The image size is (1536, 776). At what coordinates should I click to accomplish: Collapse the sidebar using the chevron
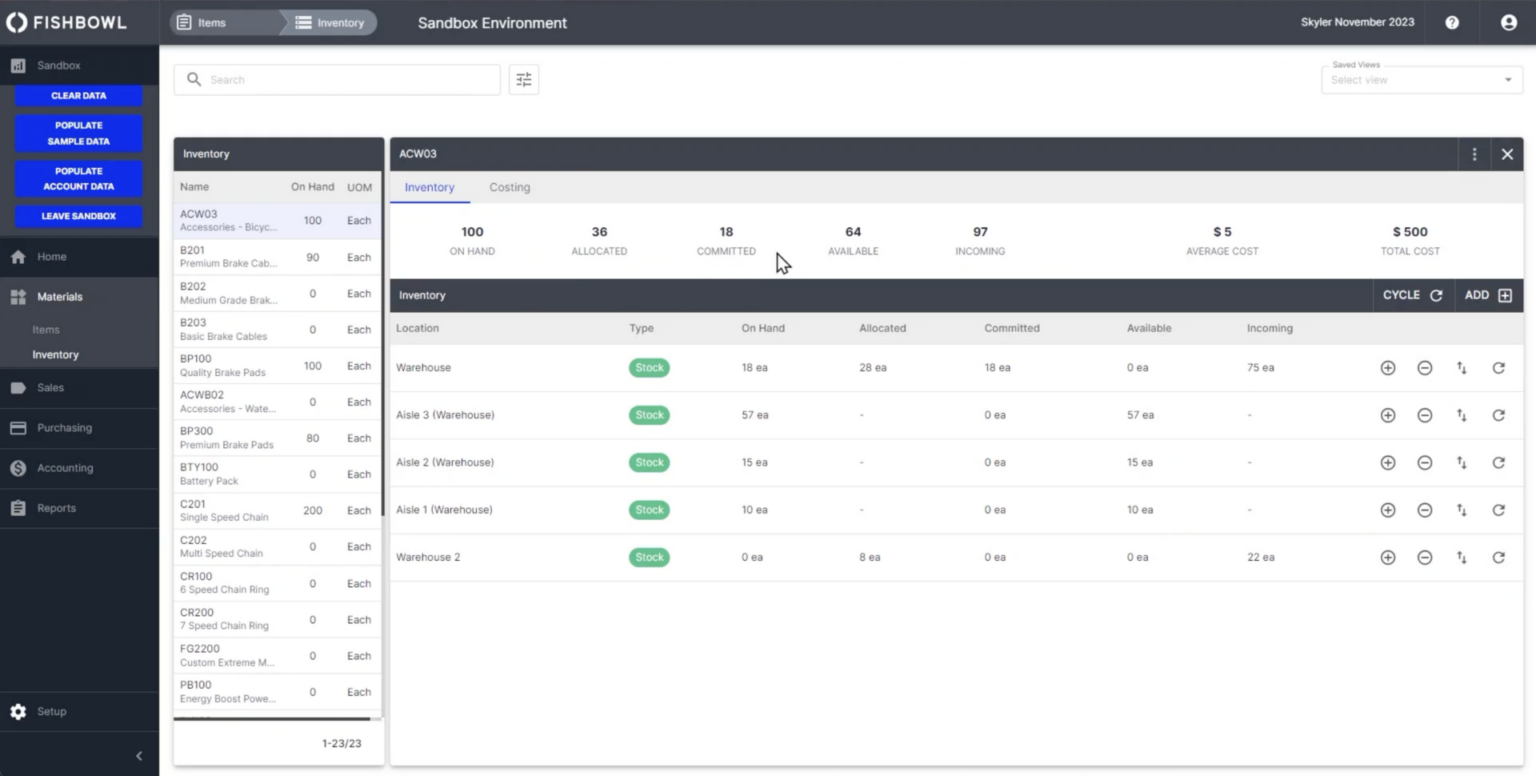[x=139, y=755]
